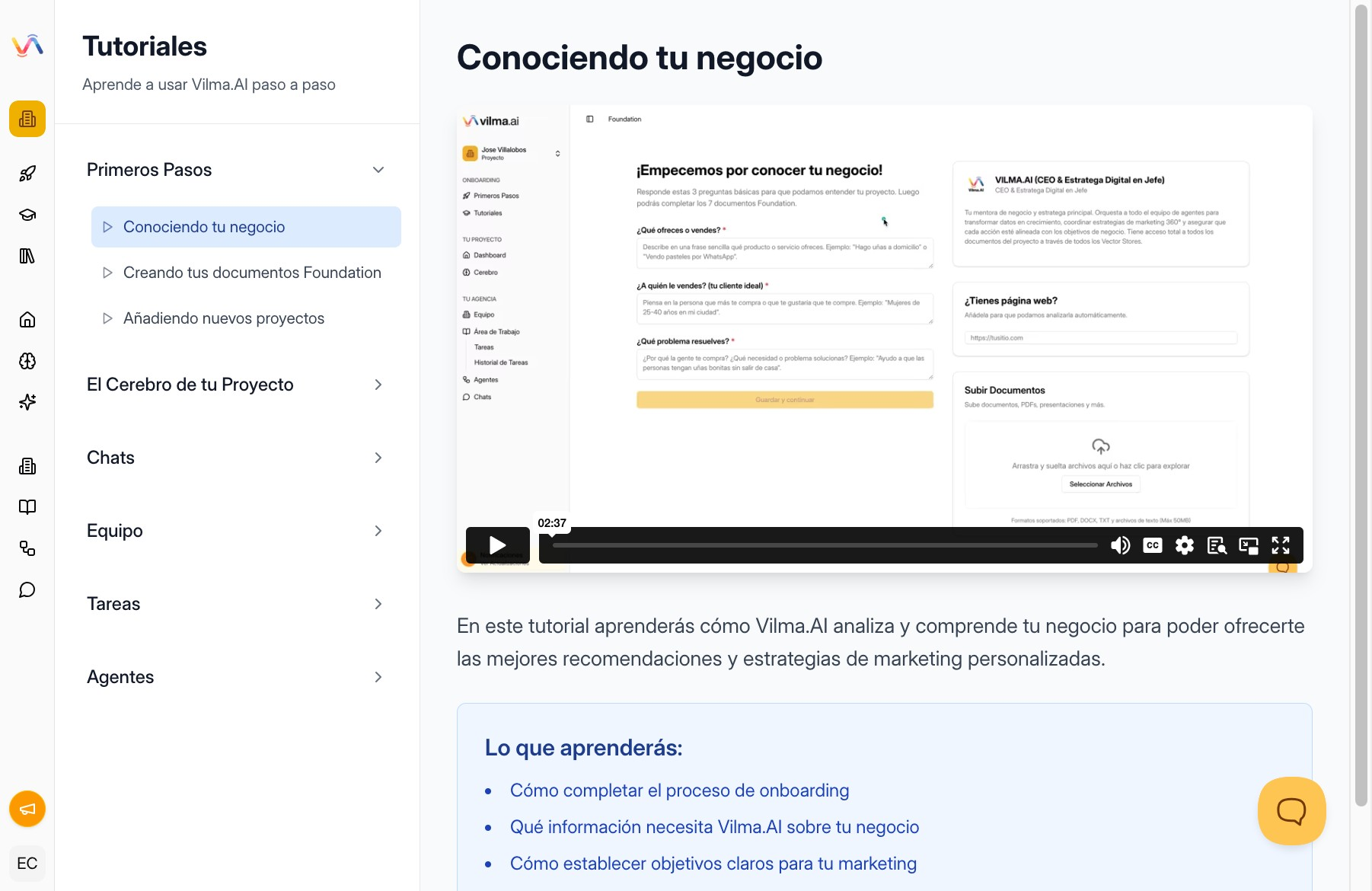
Task: Play the tutorial video
Action: [498, 545]
